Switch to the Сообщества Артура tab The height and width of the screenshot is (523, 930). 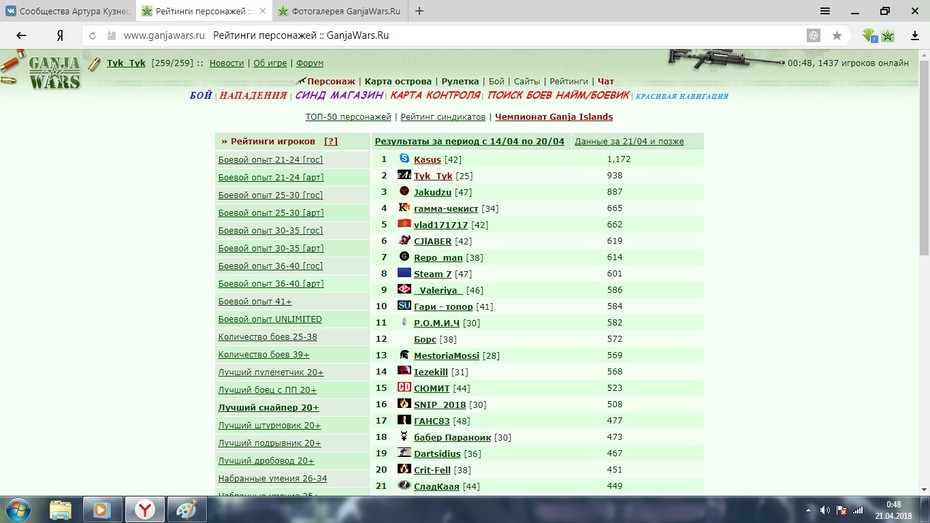(x=68, y=11)
